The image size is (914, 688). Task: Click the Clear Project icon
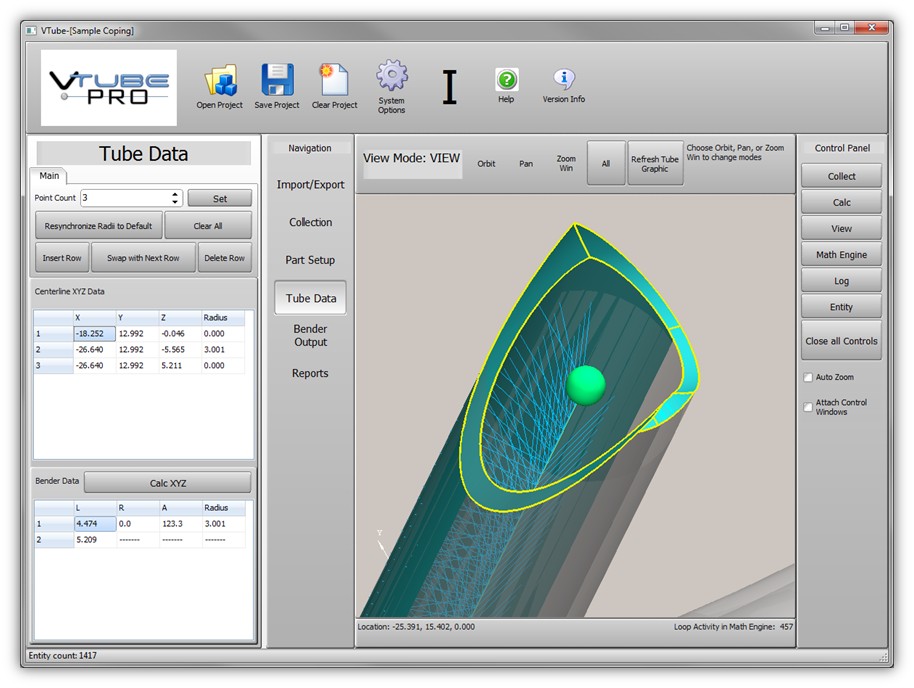tap(333, 80)
